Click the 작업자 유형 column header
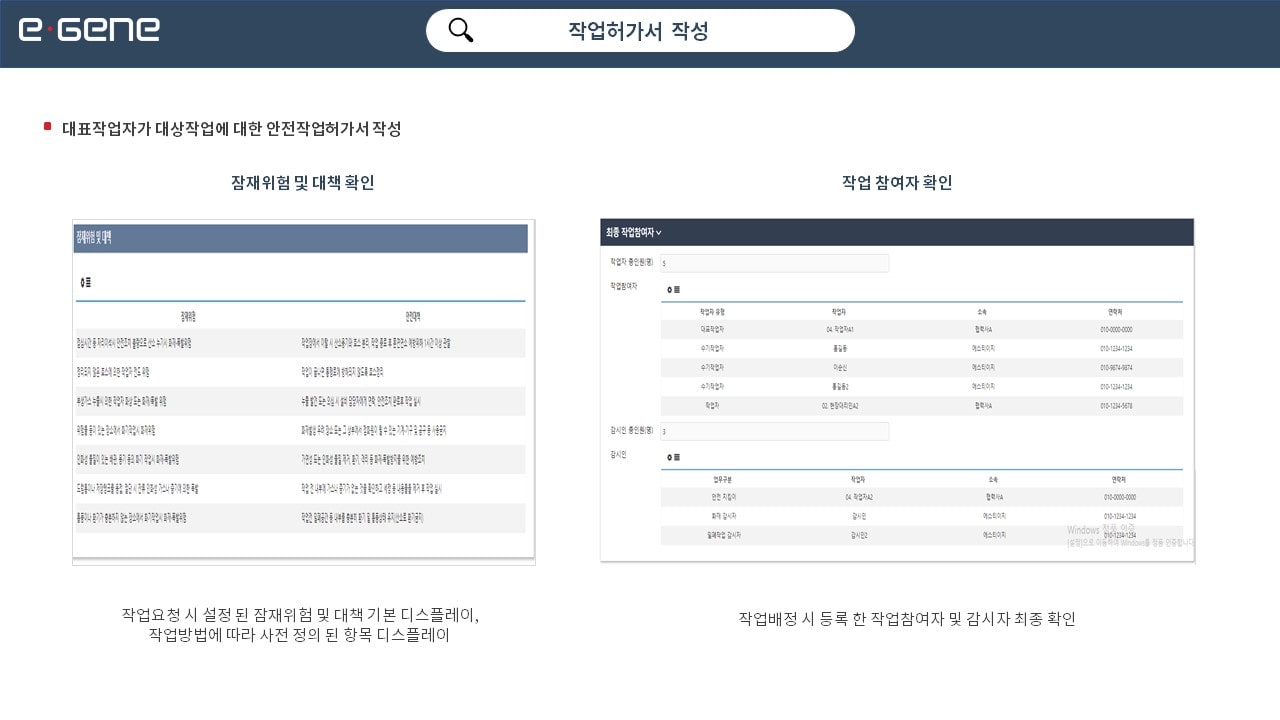The width and height of the screenshot is (1280, 720). 712,312
